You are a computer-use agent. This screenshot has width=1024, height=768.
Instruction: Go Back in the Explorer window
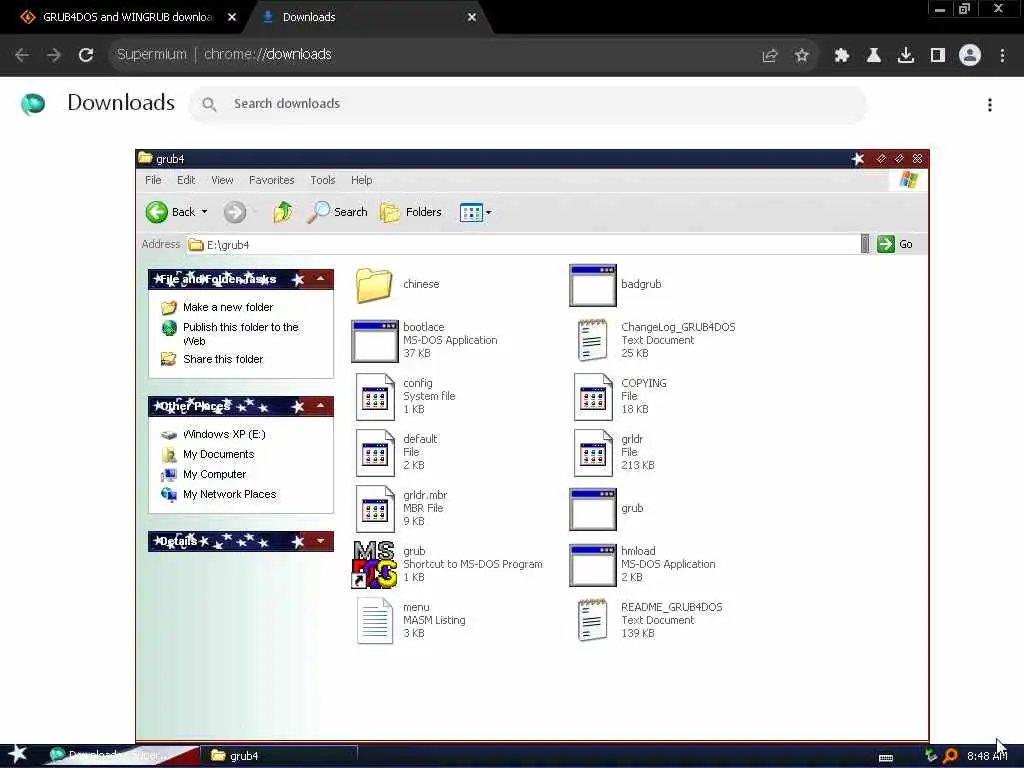(170, 212)
